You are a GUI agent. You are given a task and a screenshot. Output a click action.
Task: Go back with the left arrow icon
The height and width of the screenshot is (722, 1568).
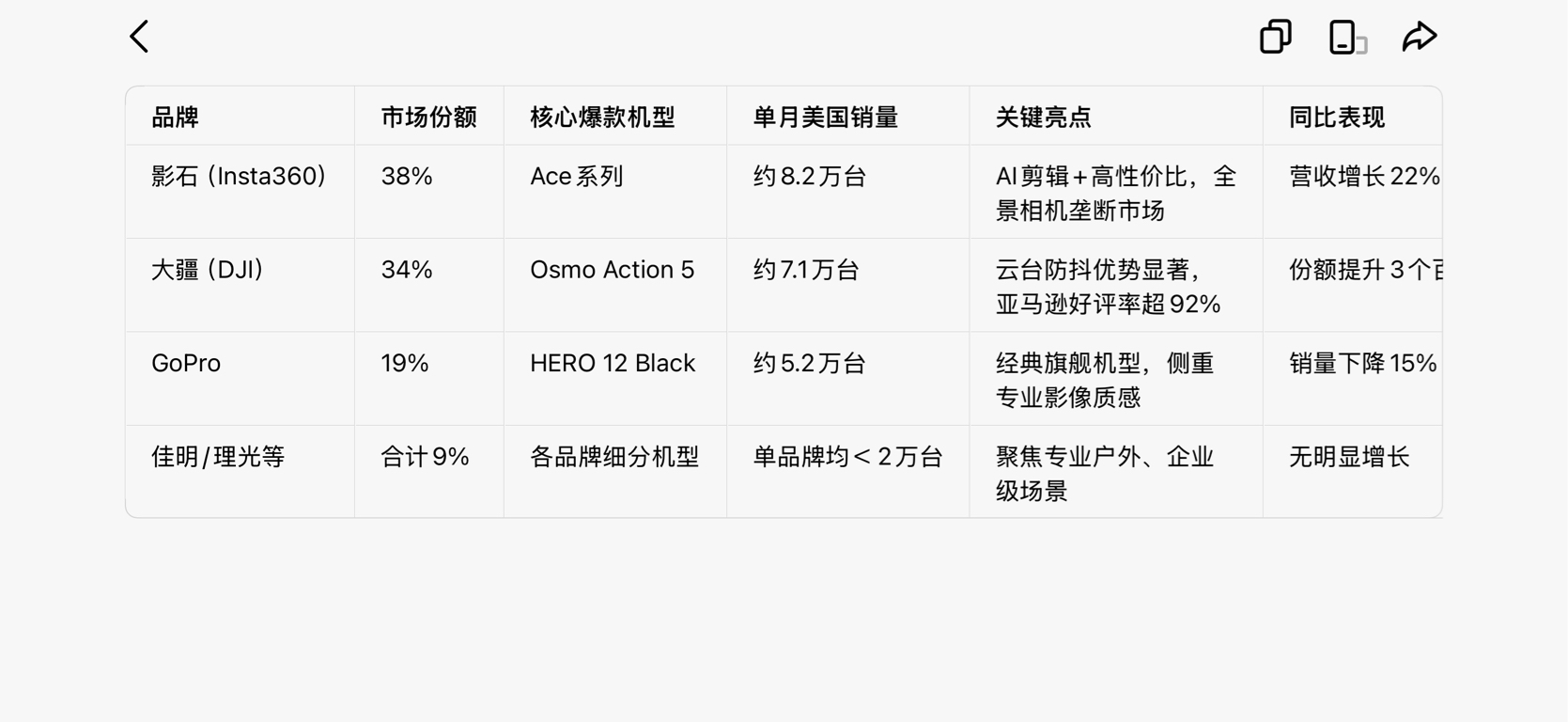pyautogui.click(x=140, y=38)
